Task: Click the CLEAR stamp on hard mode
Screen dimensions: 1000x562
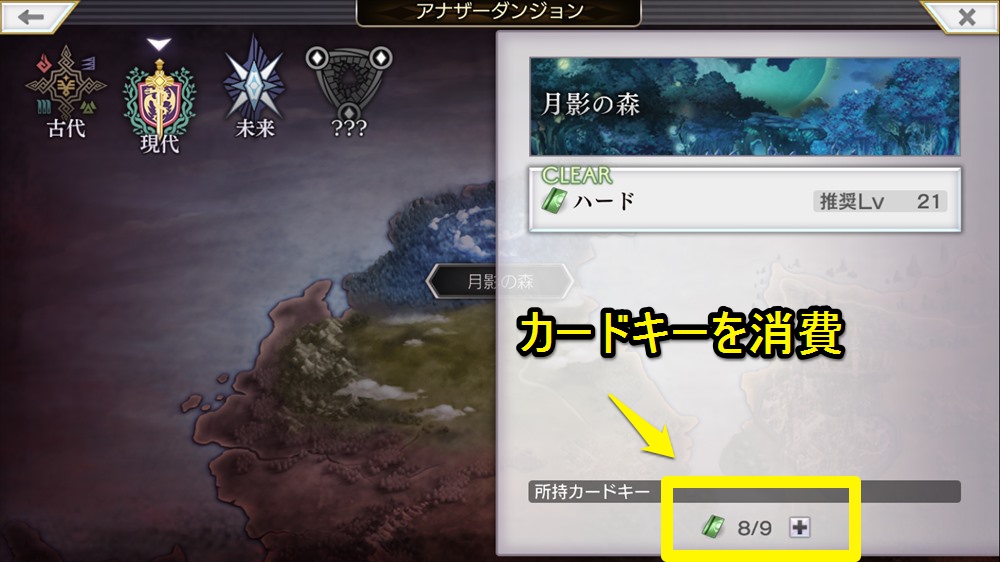Action: (x=577, y=175)
